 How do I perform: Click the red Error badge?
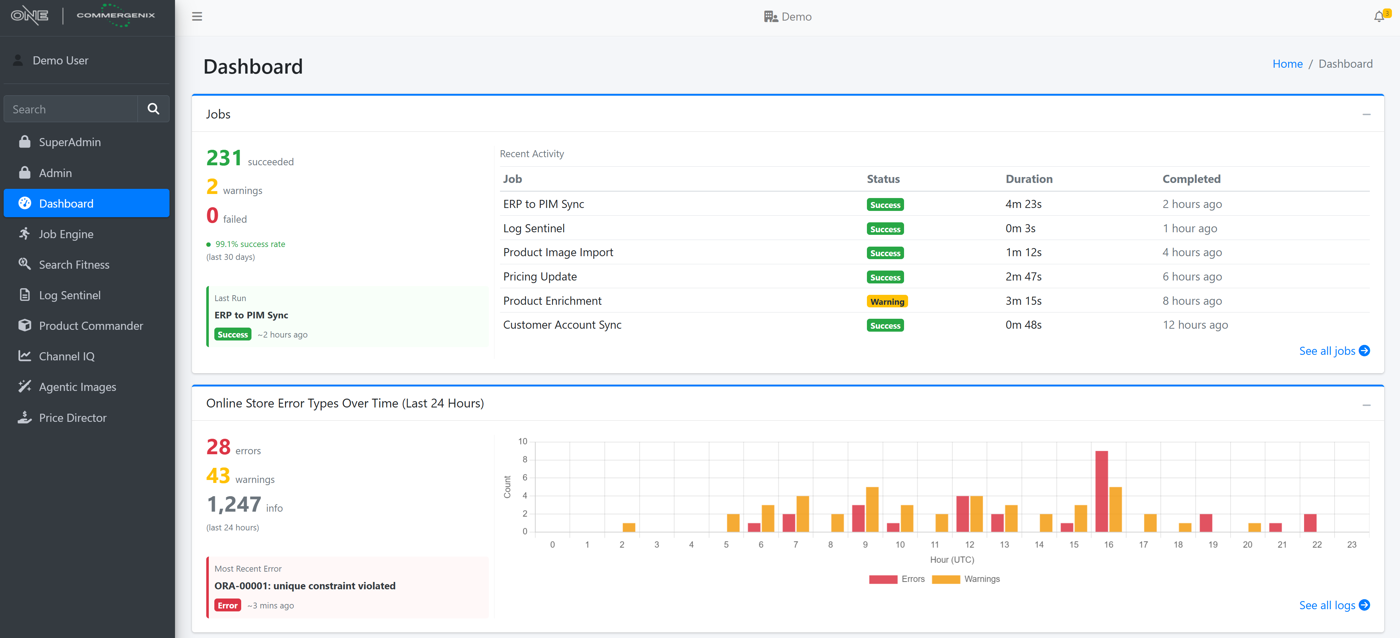click(228, 605)
